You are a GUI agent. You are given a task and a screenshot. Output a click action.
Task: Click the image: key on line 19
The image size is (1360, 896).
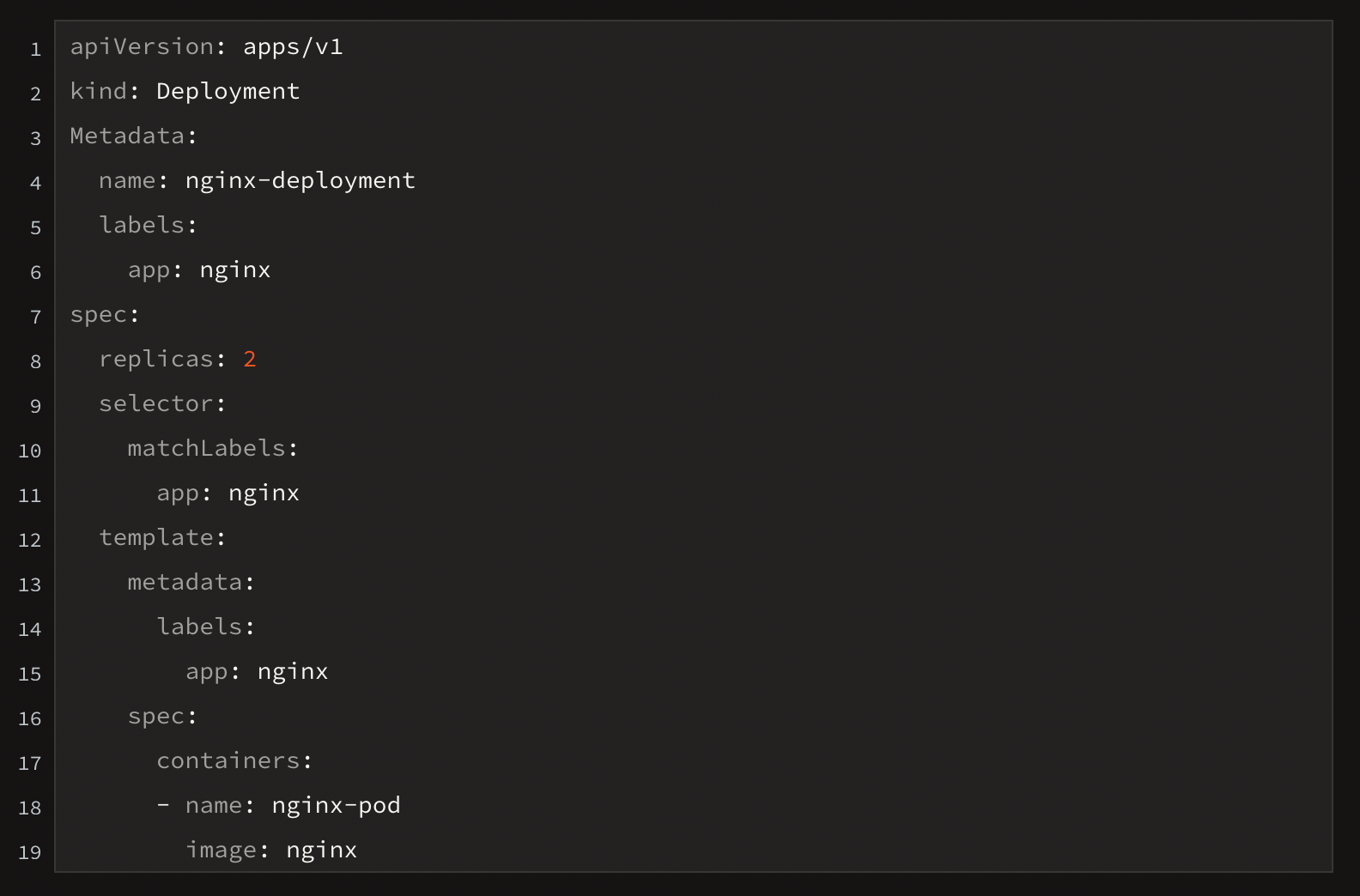pyautogui.click(x=228, y=851)
